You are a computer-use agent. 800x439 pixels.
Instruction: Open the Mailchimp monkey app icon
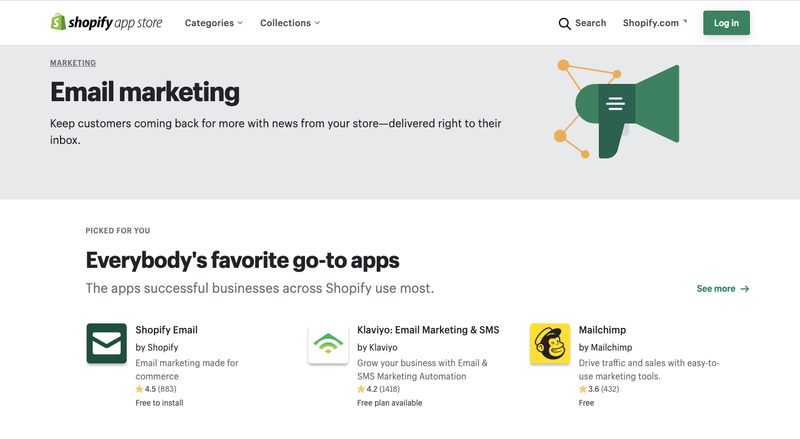pos(549,343)
